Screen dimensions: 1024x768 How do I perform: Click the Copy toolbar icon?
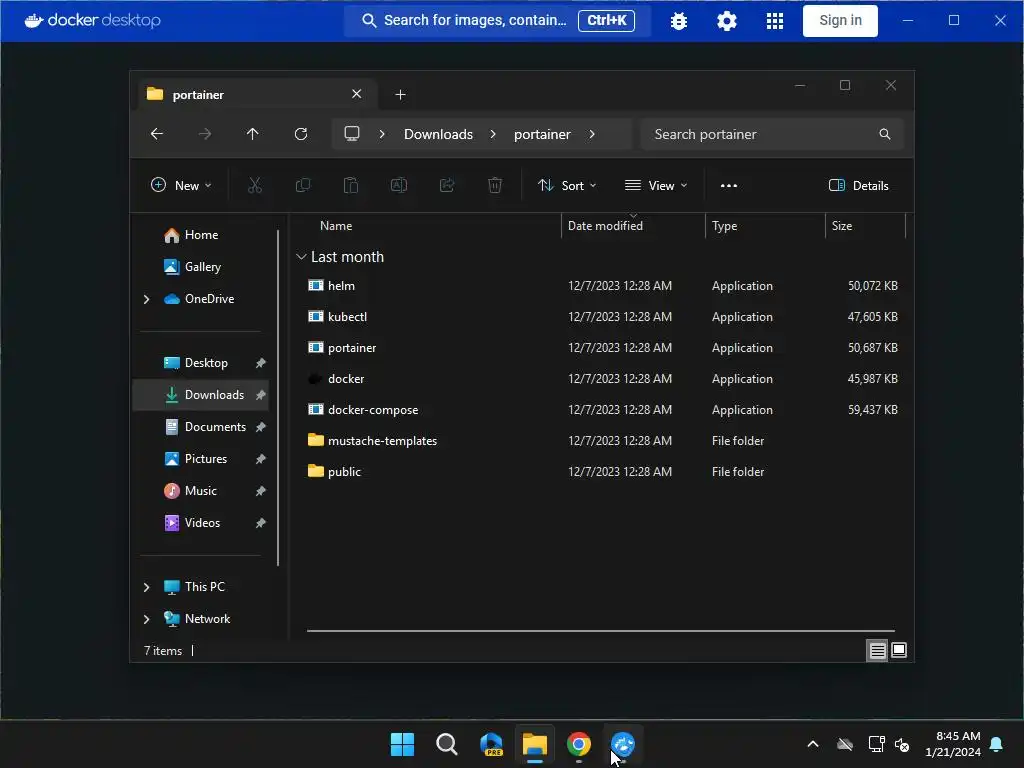click(x=302, y=185)
